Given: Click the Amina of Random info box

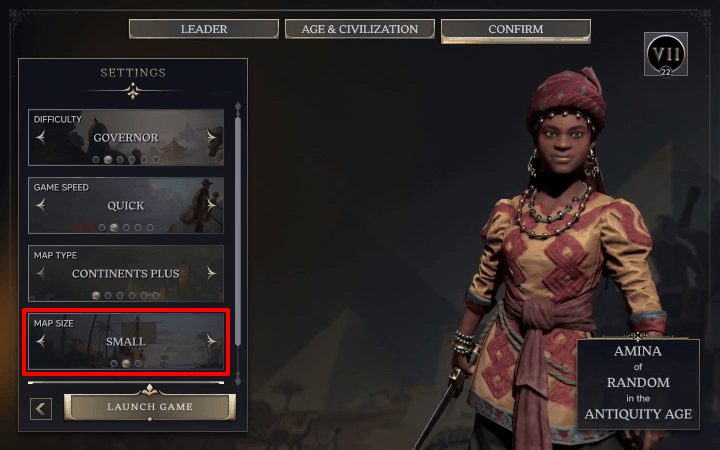Looking at the screenshot, I should click(x=638, y=384).
